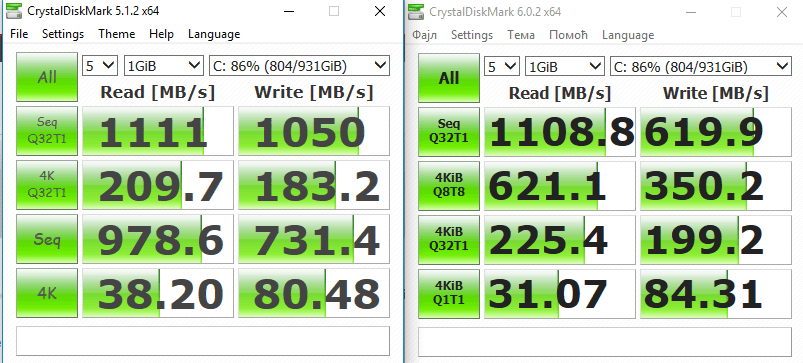The height and width of the screenshot is (363, 803).
Task: Minimize the CrystalDiskMark 6.0.2 window
Action: pos(690,12)
